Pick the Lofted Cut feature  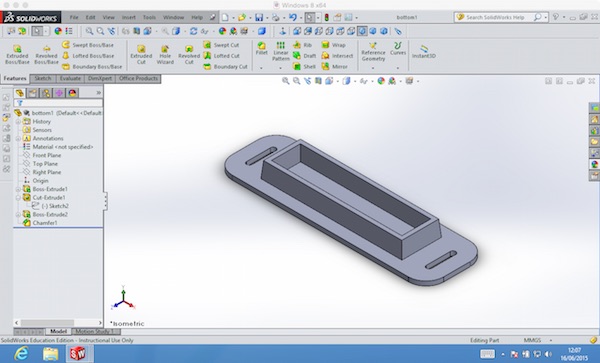coord(222,55)
